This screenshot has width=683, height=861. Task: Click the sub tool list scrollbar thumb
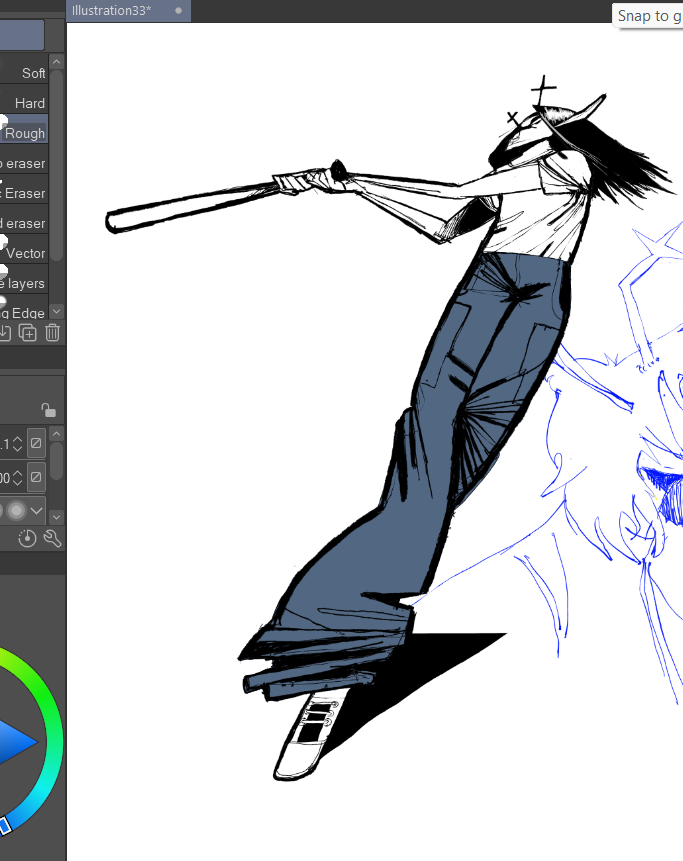[57, 165]
